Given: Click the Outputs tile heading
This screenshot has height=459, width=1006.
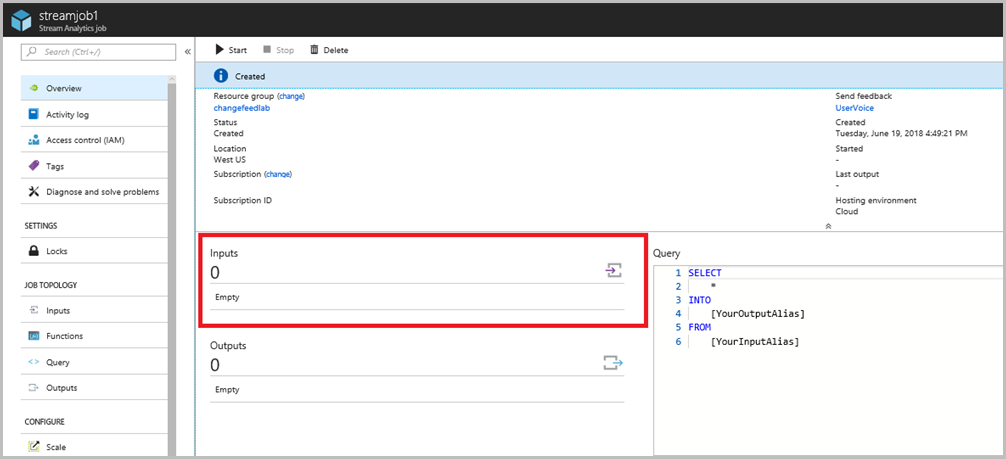Looking at the screenshot, I should [228, 345].
